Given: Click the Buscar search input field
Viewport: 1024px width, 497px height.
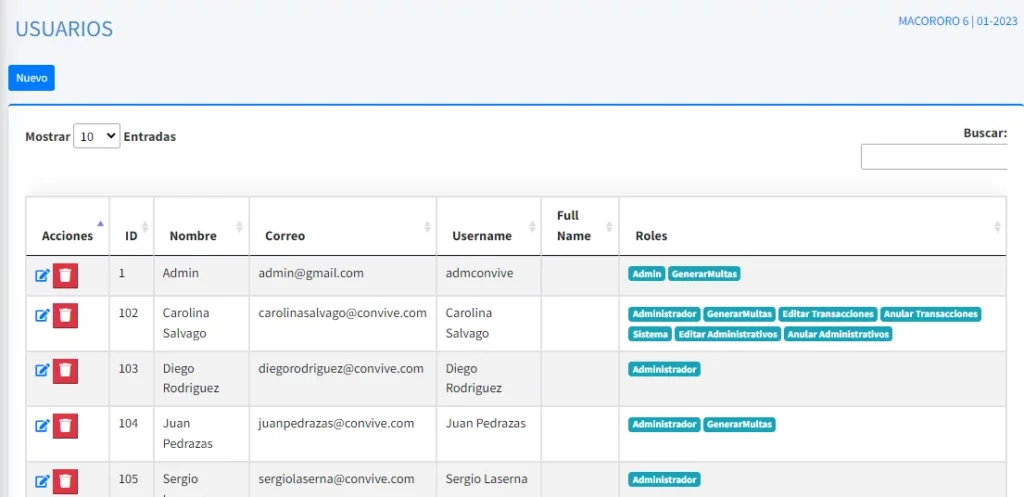Looking at the screenshot, I should (x=935, y=157).
